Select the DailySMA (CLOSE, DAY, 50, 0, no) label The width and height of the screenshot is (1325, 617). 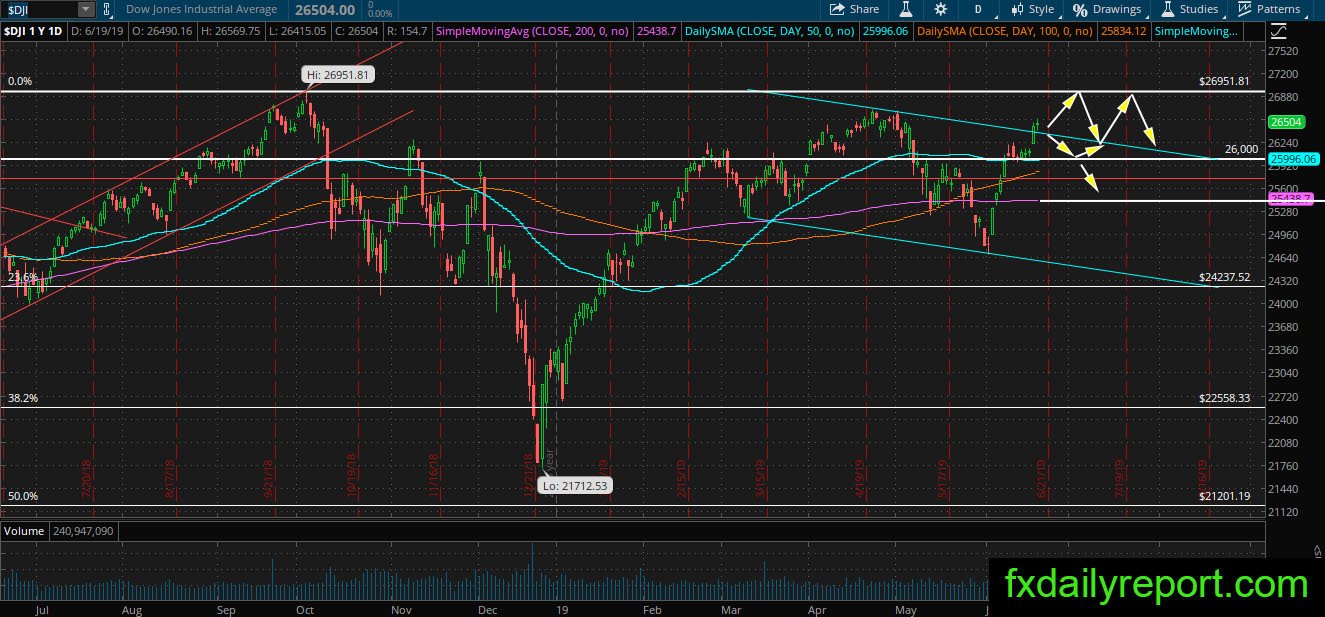coord(770,32)
